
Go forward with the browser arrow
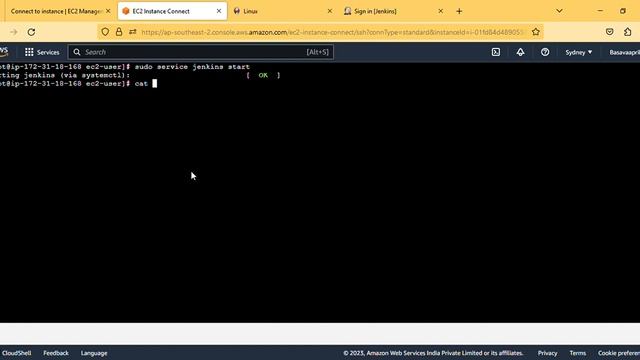coord(14,32)
